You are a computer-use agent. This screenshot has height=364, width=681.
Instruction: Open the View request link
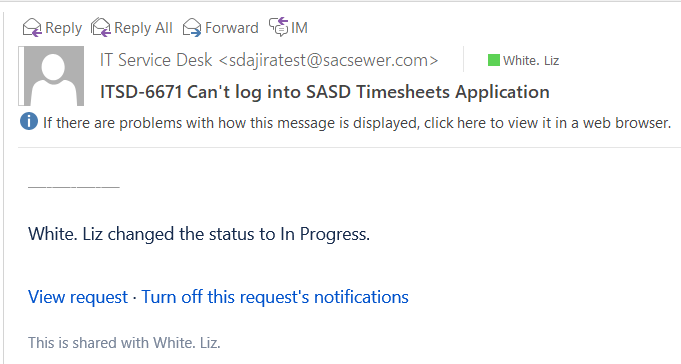78,297
